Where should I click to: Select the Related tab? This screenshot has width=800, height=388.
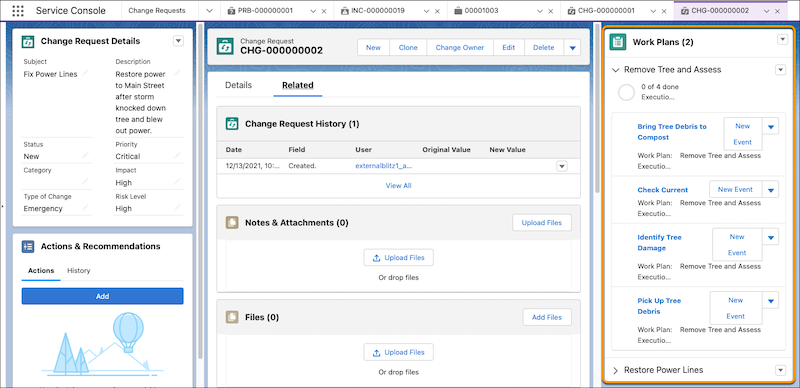[298, 85]
